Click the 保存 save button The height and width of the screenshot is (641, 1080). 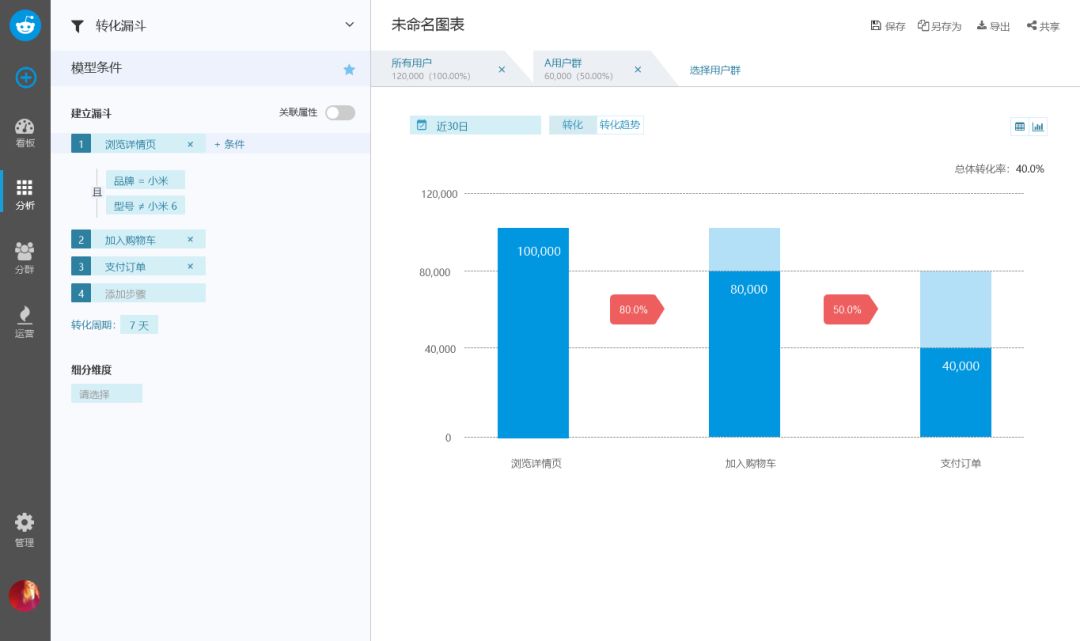click(888, 26)
